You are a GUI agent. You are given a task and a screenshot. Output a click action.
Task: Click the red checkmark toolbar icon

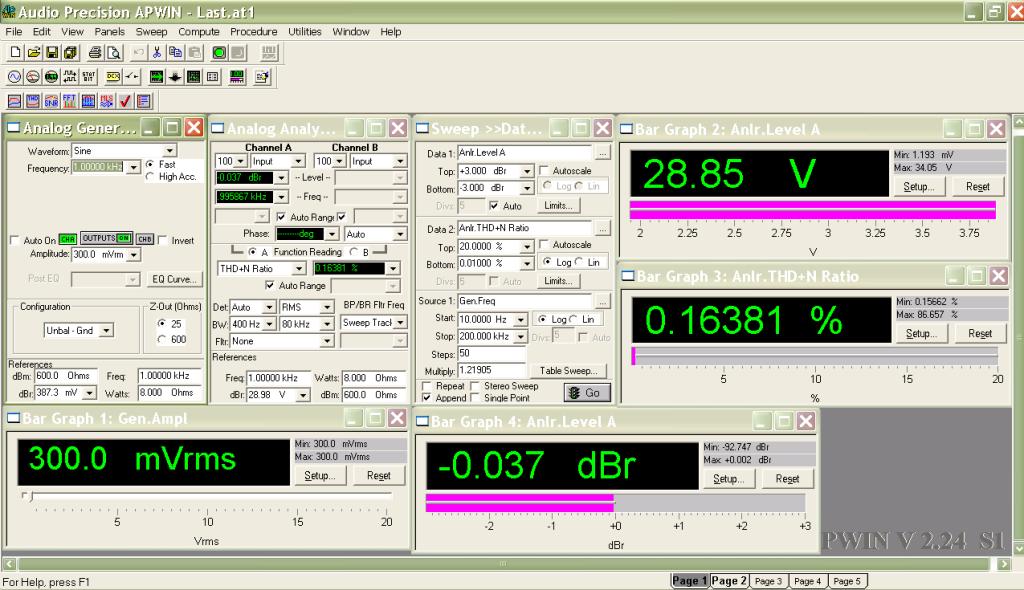pyautogui.click(x=125, y=101)
